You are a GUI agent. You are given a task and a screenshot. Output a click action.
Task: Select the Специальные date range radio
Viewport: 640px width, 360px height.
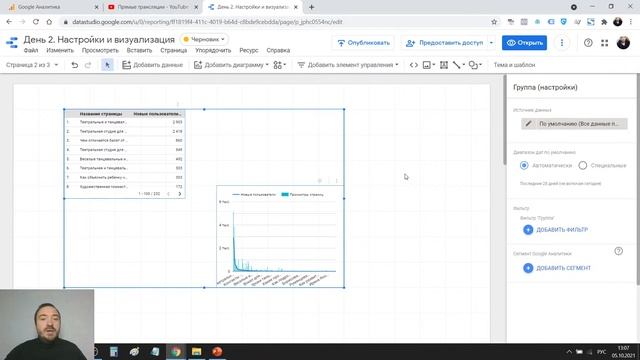pyautogui.click(x=582, y=165)
